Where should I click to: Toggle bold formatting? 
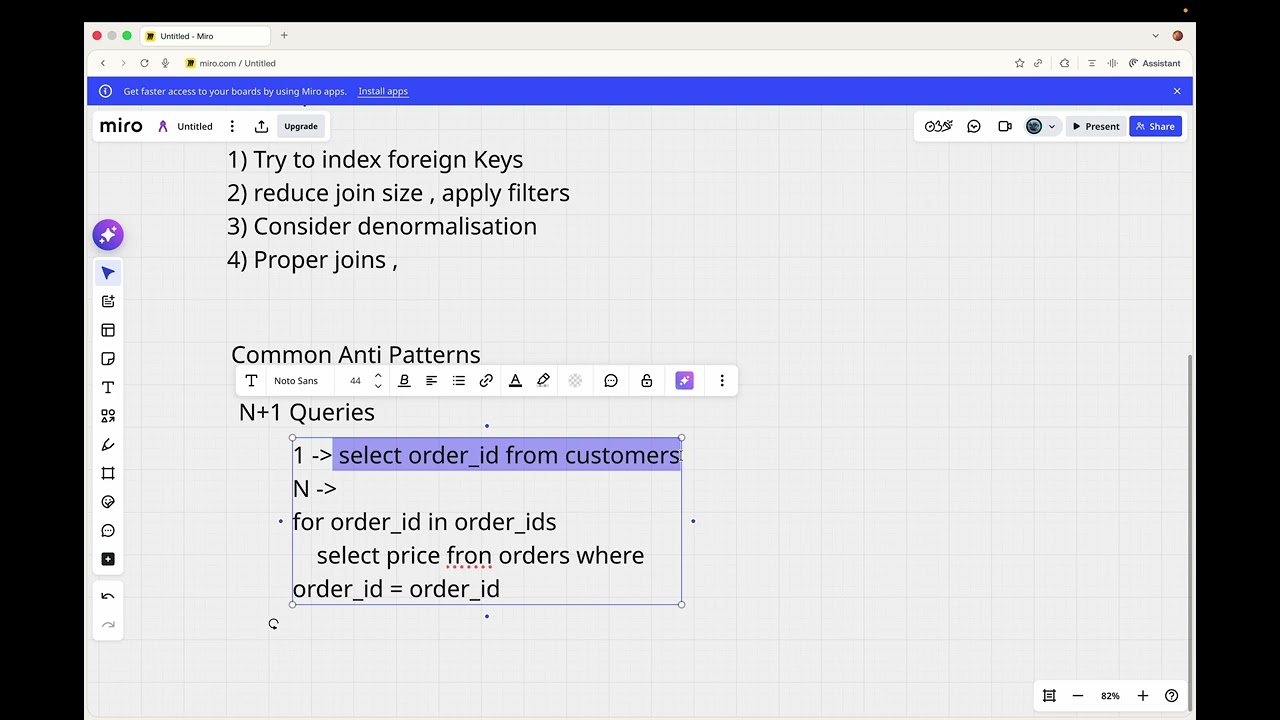[x=404, y=381]
